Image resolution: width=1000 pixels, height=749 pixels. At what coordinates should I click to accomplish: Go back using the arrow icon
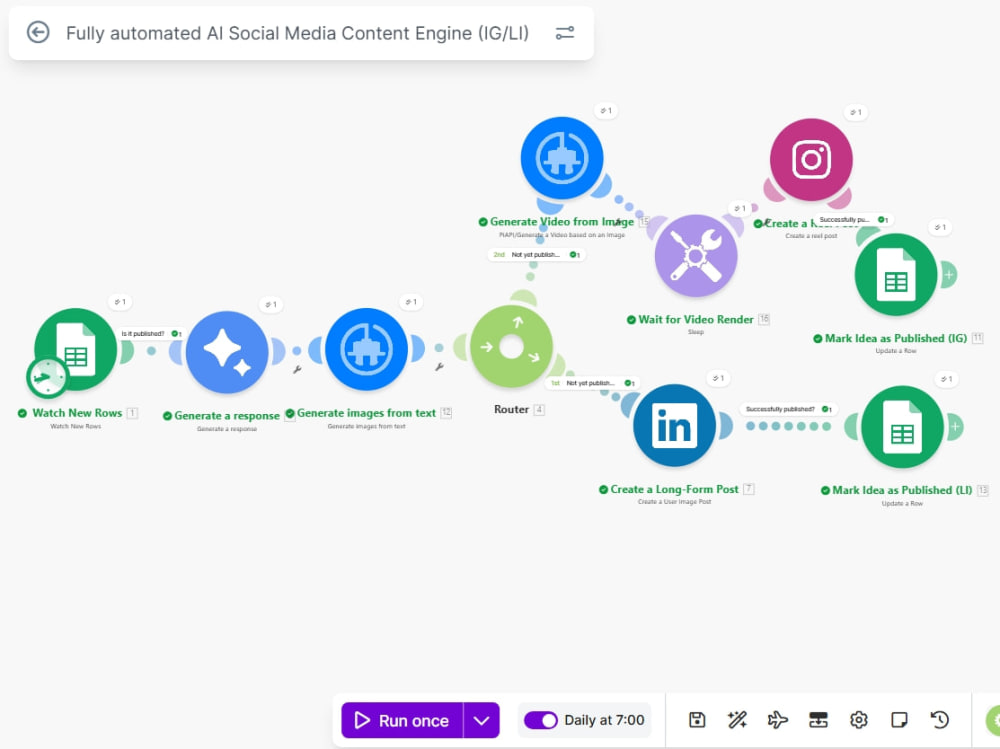point(38,33)
